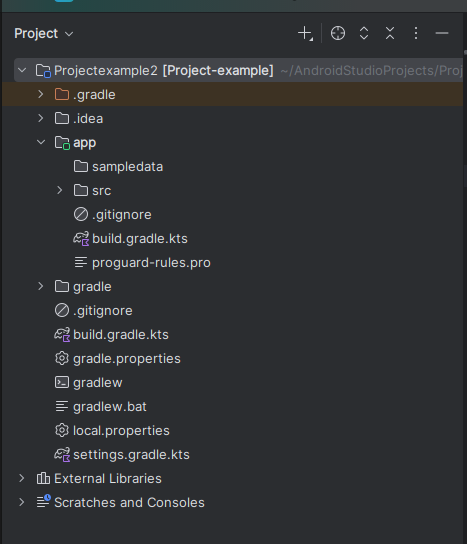This screenshot has height=544, width=467.
Task: Click the sampledata folder icon
Action: point(81,166)
